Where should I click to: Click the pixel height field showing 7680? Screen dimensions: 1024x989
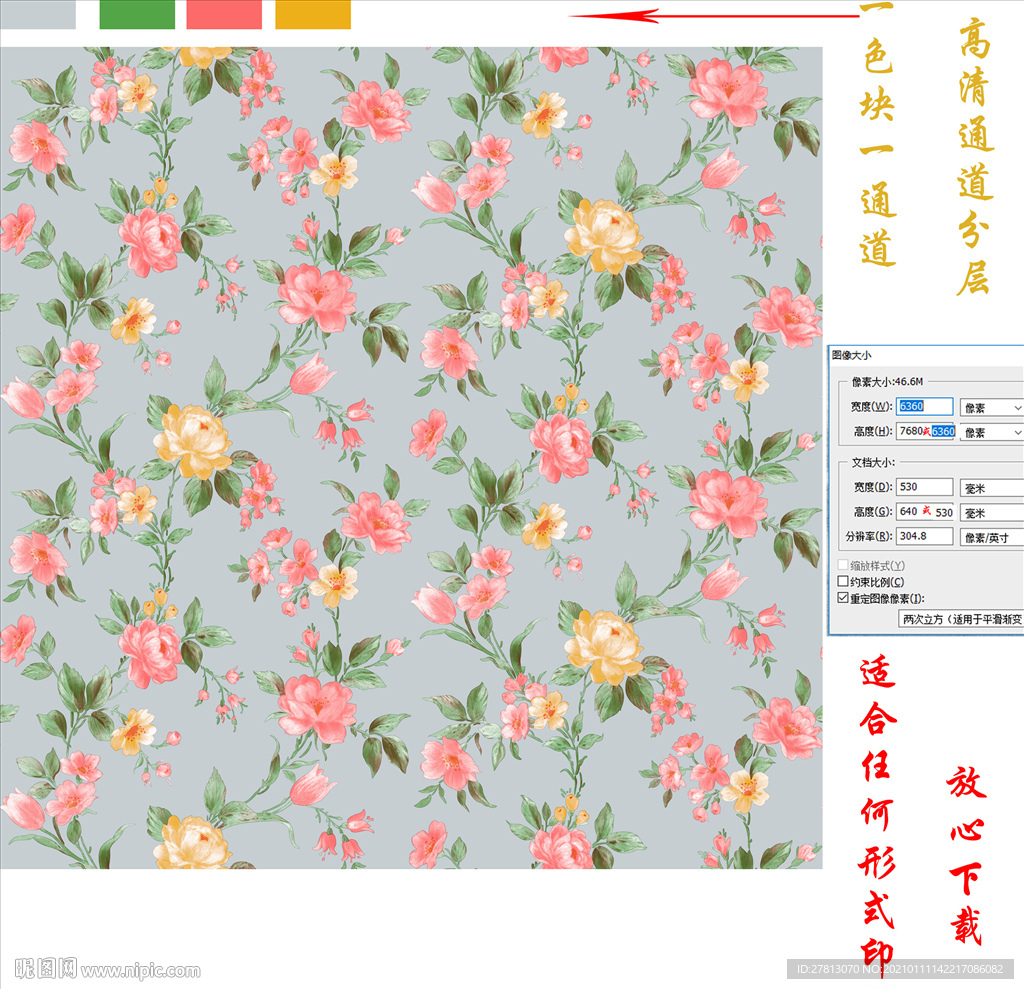(925, 431)
